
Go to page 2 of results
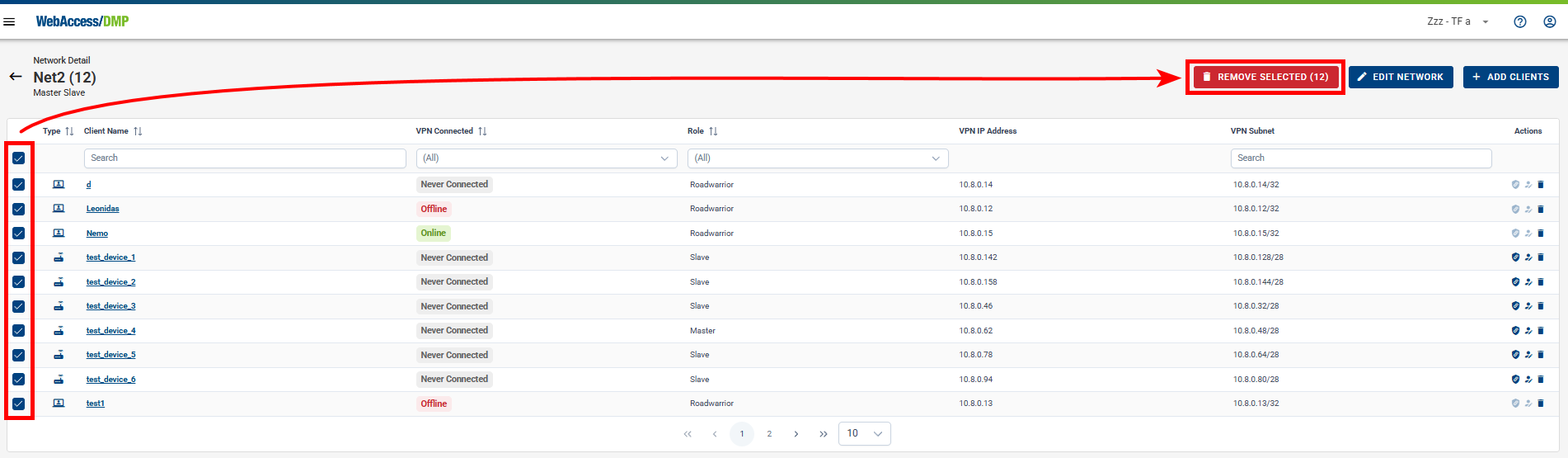click(x=769, y=434)
